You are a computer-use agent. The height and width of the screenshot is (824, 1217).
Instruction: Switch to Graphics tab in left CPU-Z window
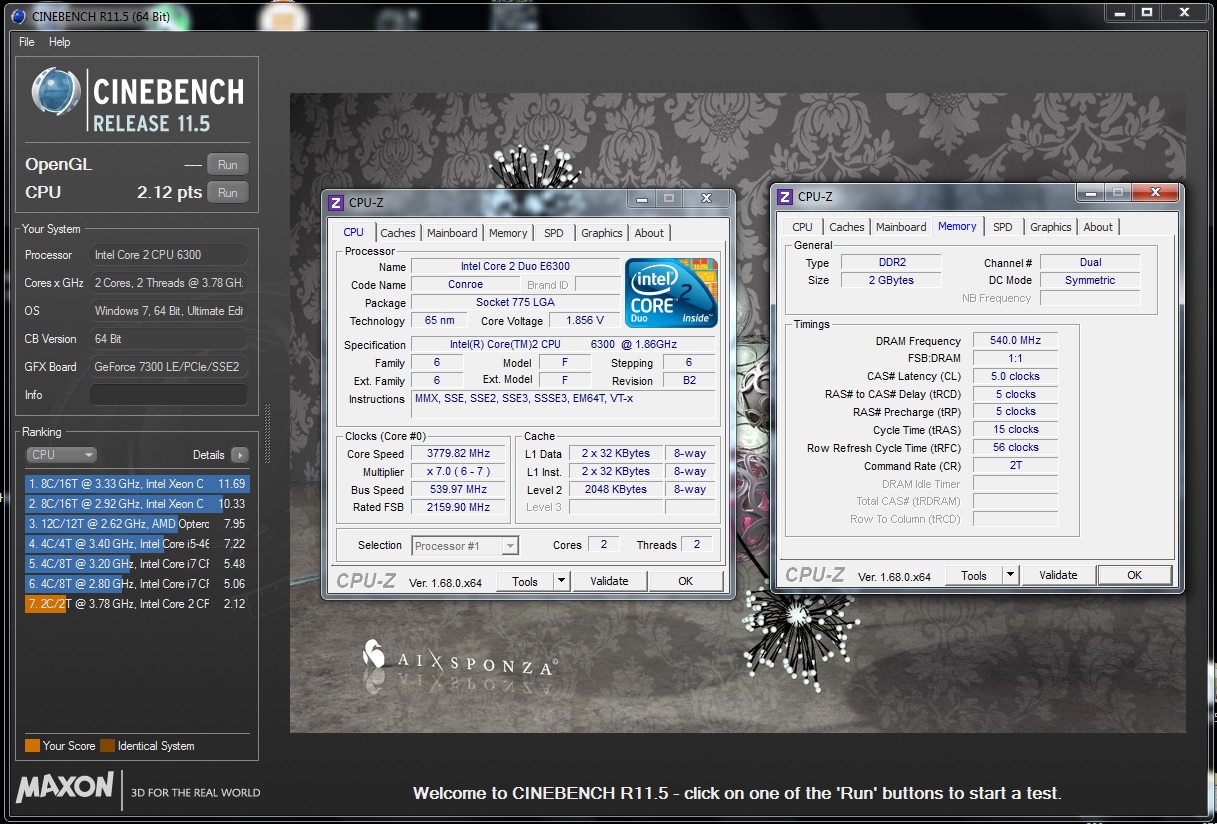[602, 233]
